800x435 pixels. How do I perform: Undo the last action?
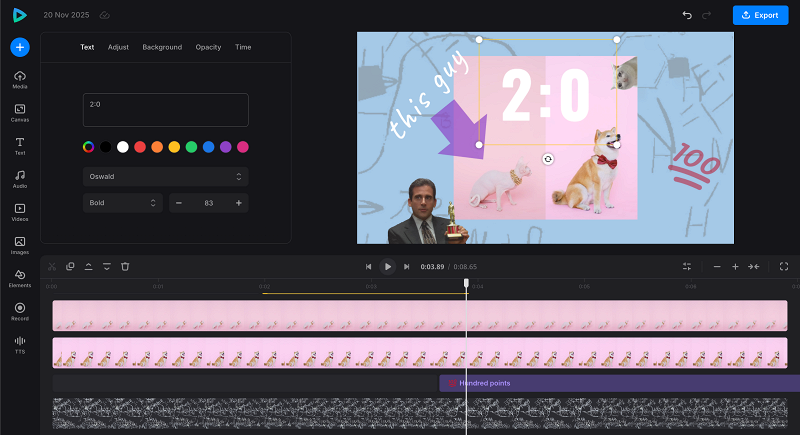tap(687, 15)
